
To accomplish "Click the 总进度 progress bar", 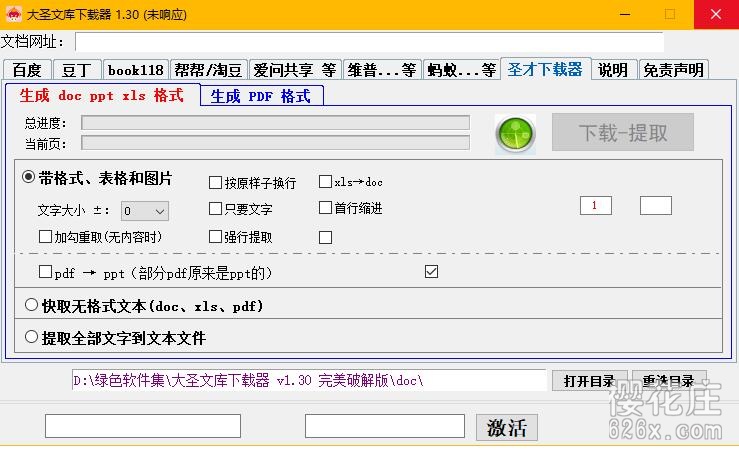I will click(275, 123).
